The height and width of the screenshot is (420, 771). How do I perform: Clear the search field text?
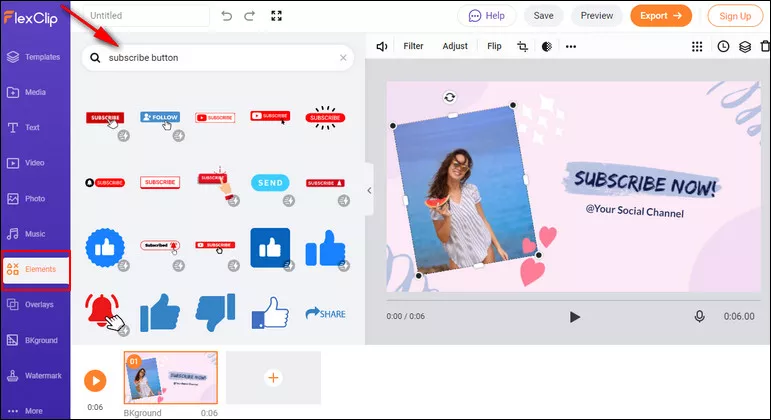343,58
